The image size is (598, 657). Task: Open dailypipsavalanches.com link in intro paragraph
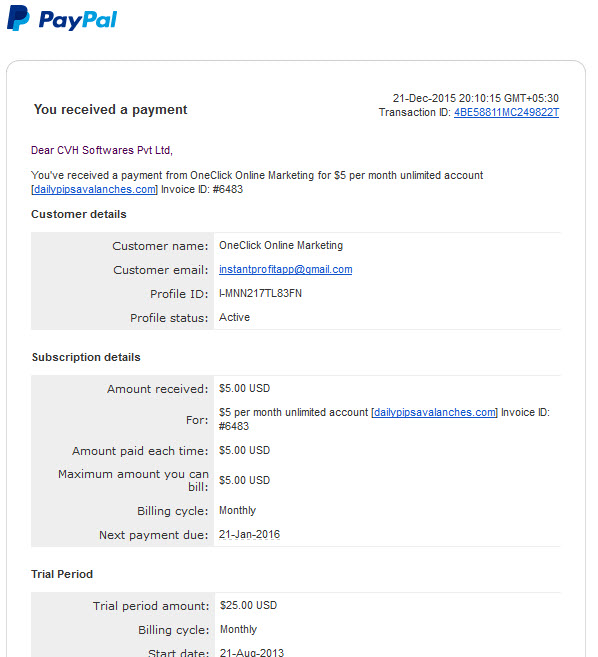point(95,189)
